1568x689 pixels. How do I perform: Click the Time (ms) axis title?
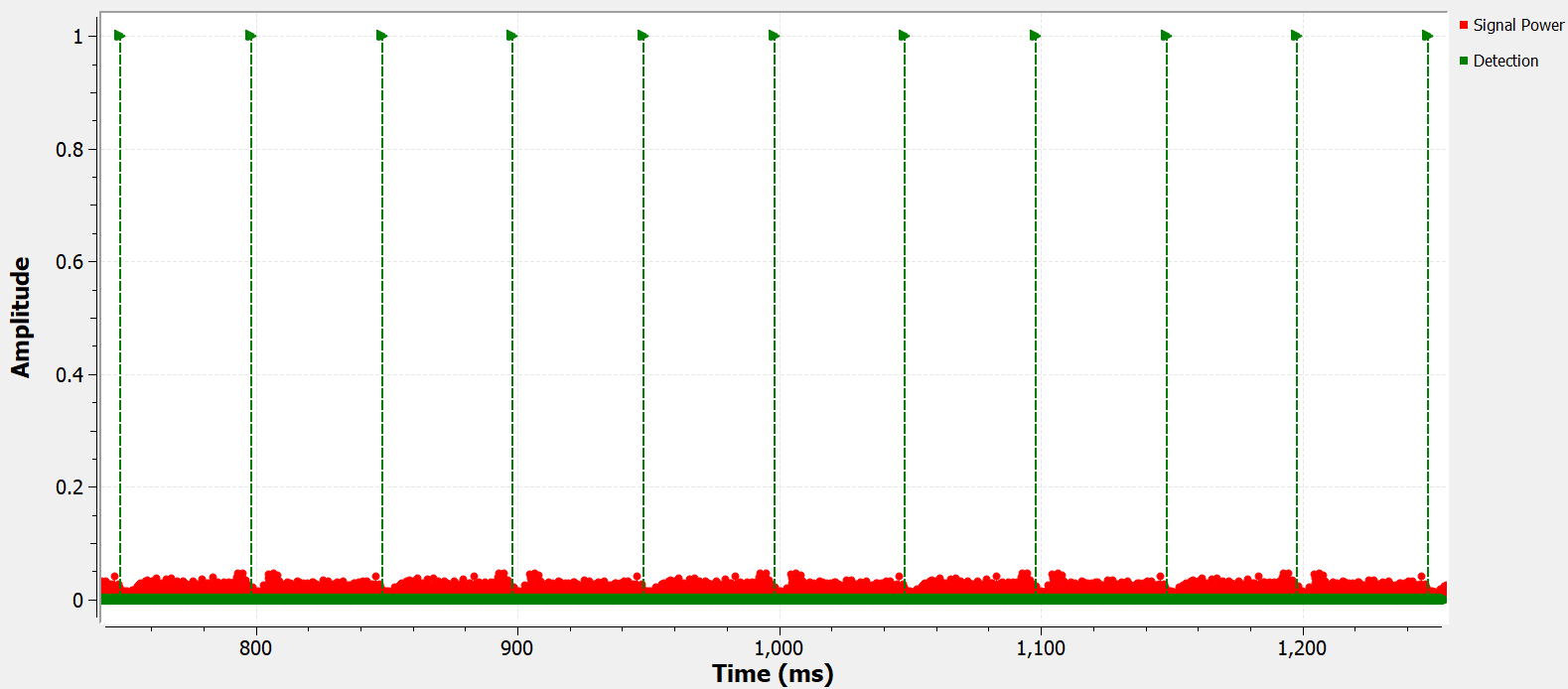click(x=773, y=673)
